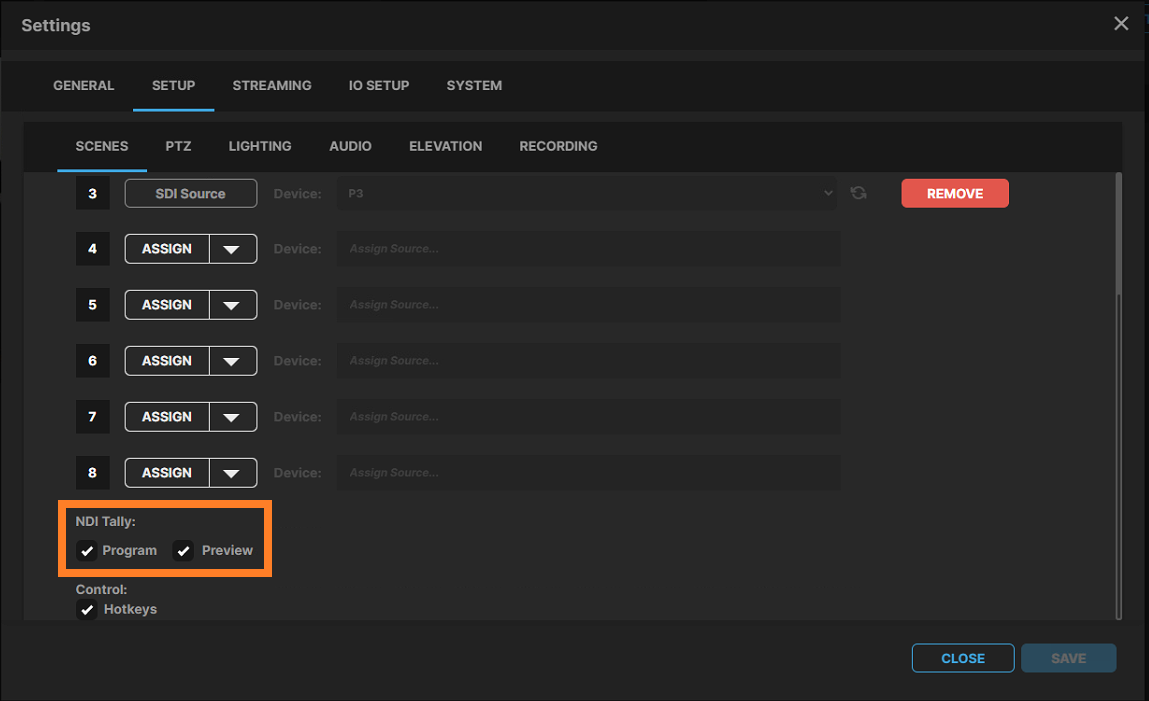Image resolution: width=1149 pixels, height=701 pixels.
Task: Expand the source type arrow for scene 4
Action: click(x=232, y=249)
